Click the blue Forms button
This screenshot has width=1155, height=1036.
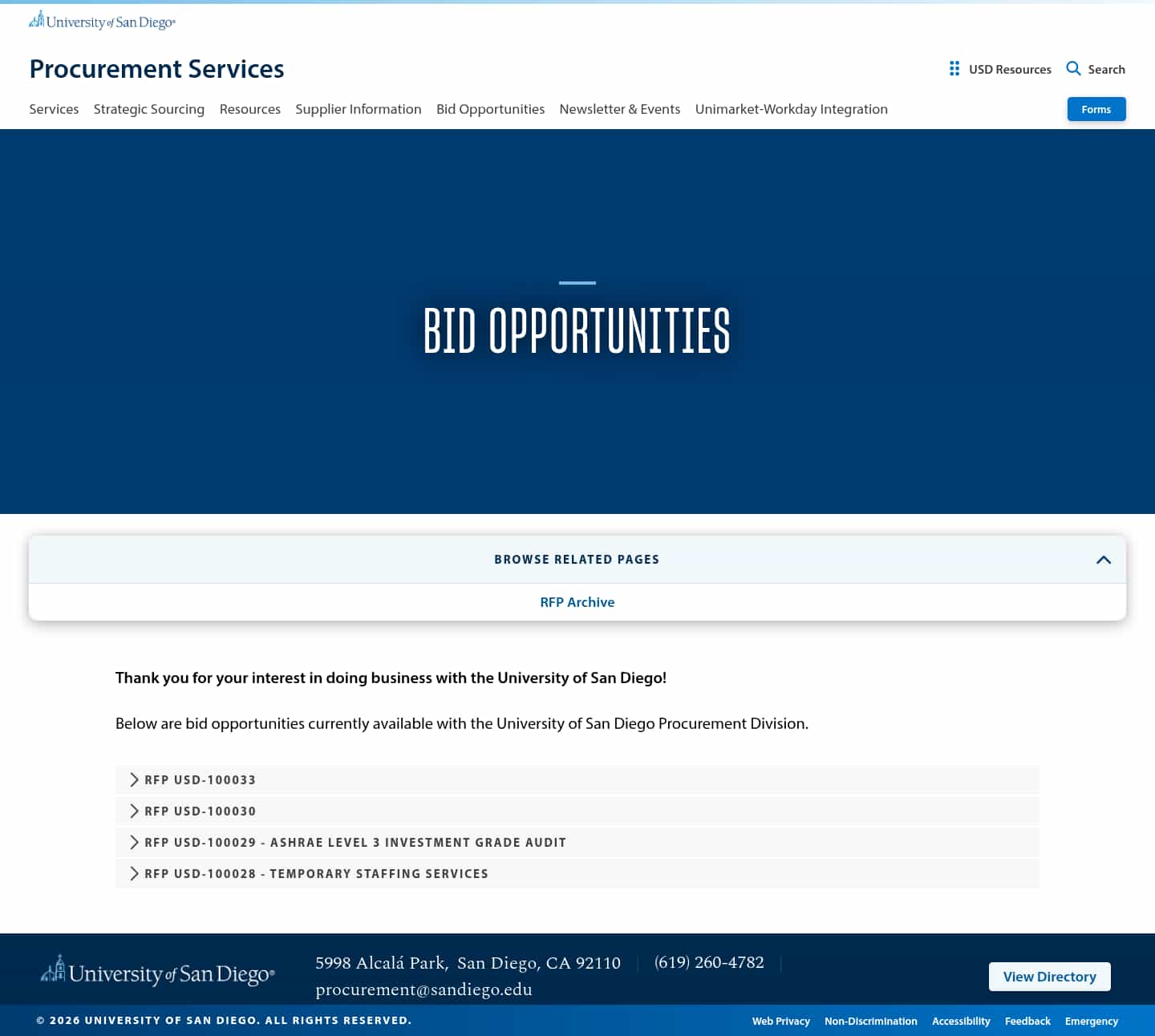point(1096,109)
